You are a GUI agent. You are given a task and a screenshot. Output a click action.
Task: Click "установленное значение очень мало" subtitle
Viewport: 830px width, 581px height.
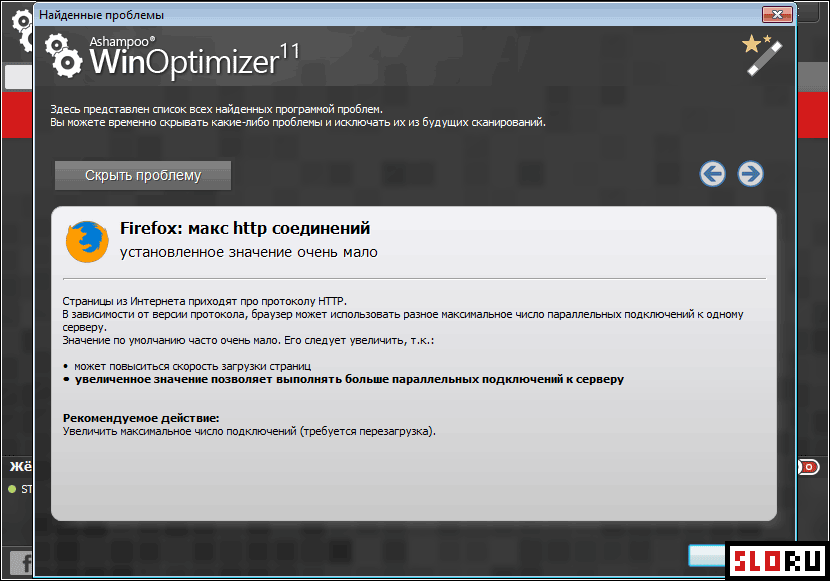click(249, 252)
